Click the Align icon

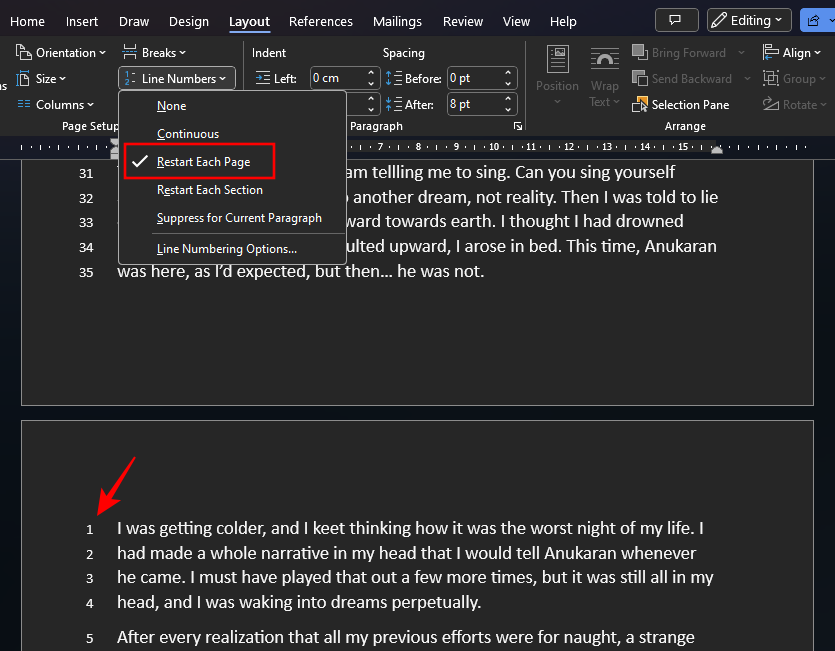click(x=771, y=52)
